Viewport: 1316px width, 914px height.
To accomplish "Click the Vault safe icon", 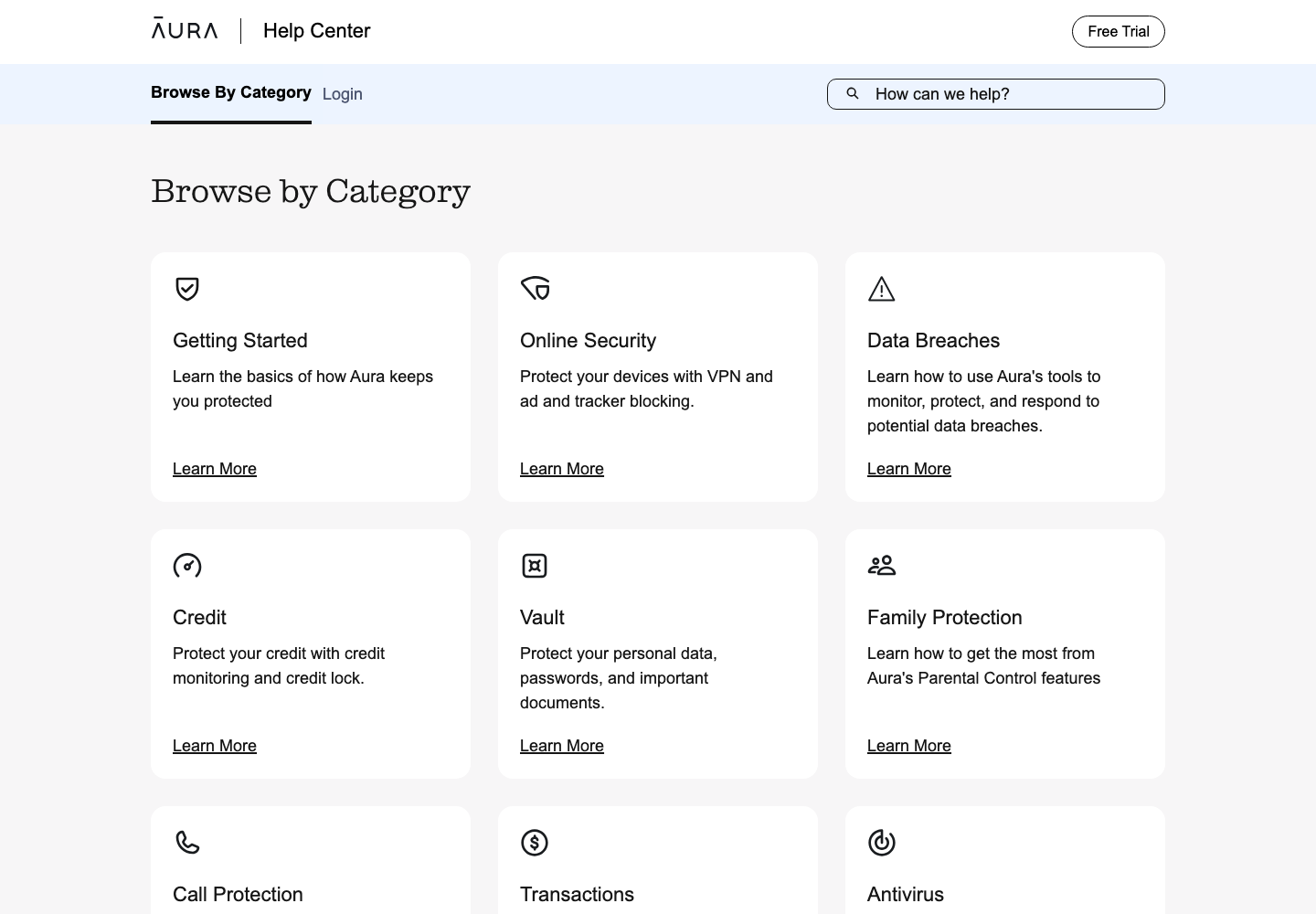I will pos(535,566).
